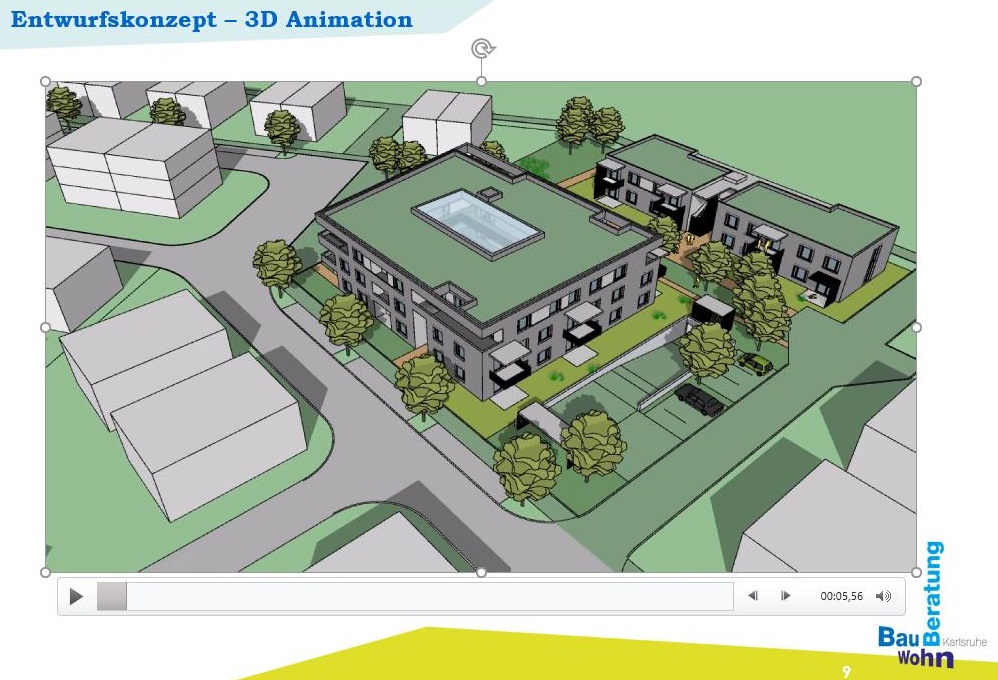Screen dimensions: 998x680
Task: Select the left-middle resize handle of the video
Action: point(45,327)
